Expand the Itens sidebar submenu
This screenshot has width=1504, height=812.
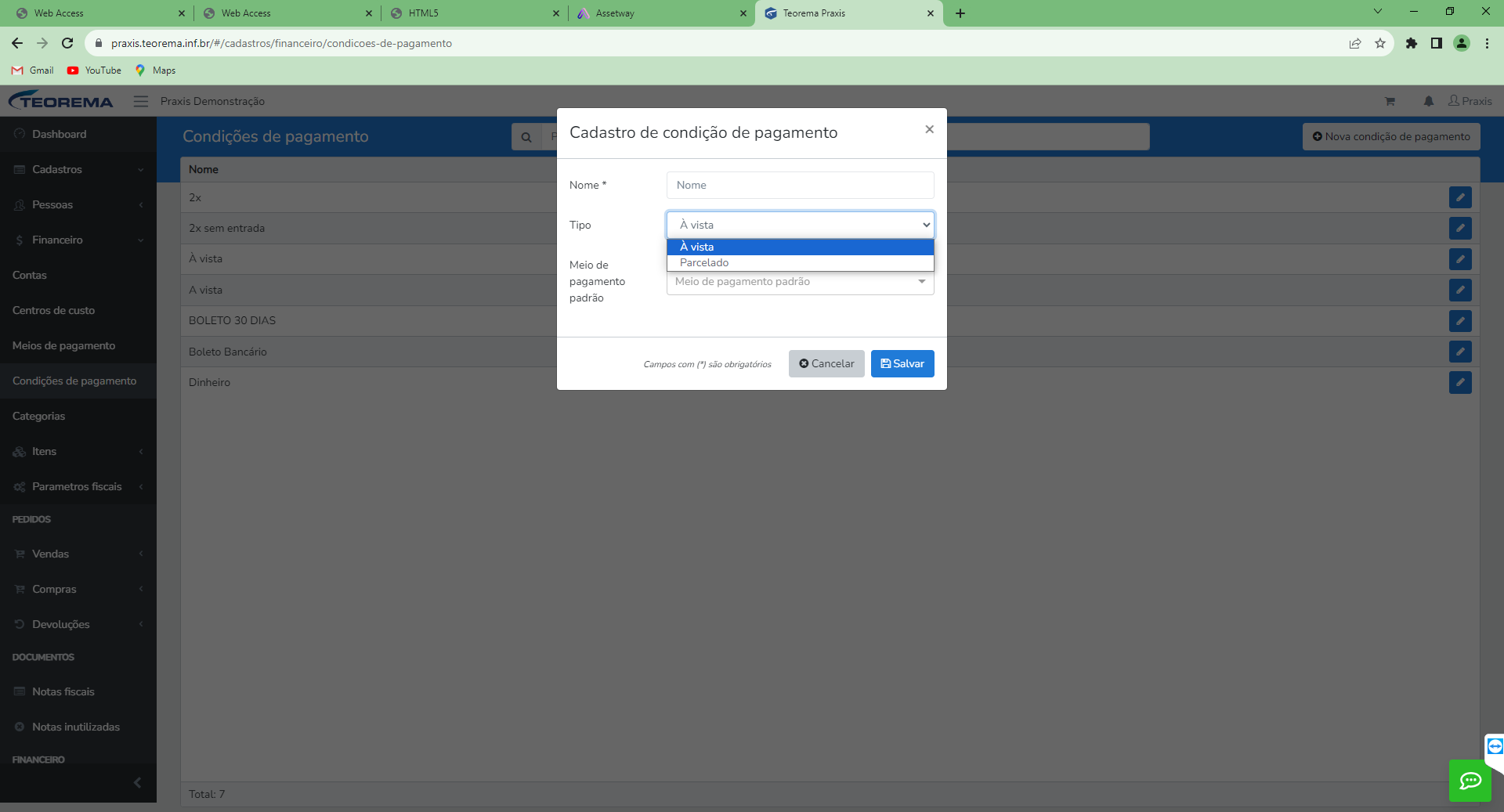click(x=78, y=451)
